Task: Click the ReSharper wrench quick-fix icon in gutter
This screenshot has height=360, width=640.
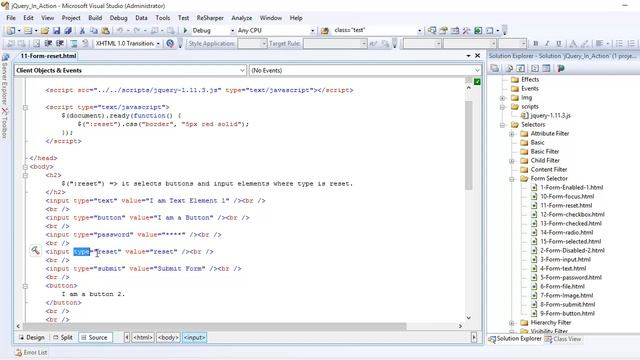Action: point(36,251)
